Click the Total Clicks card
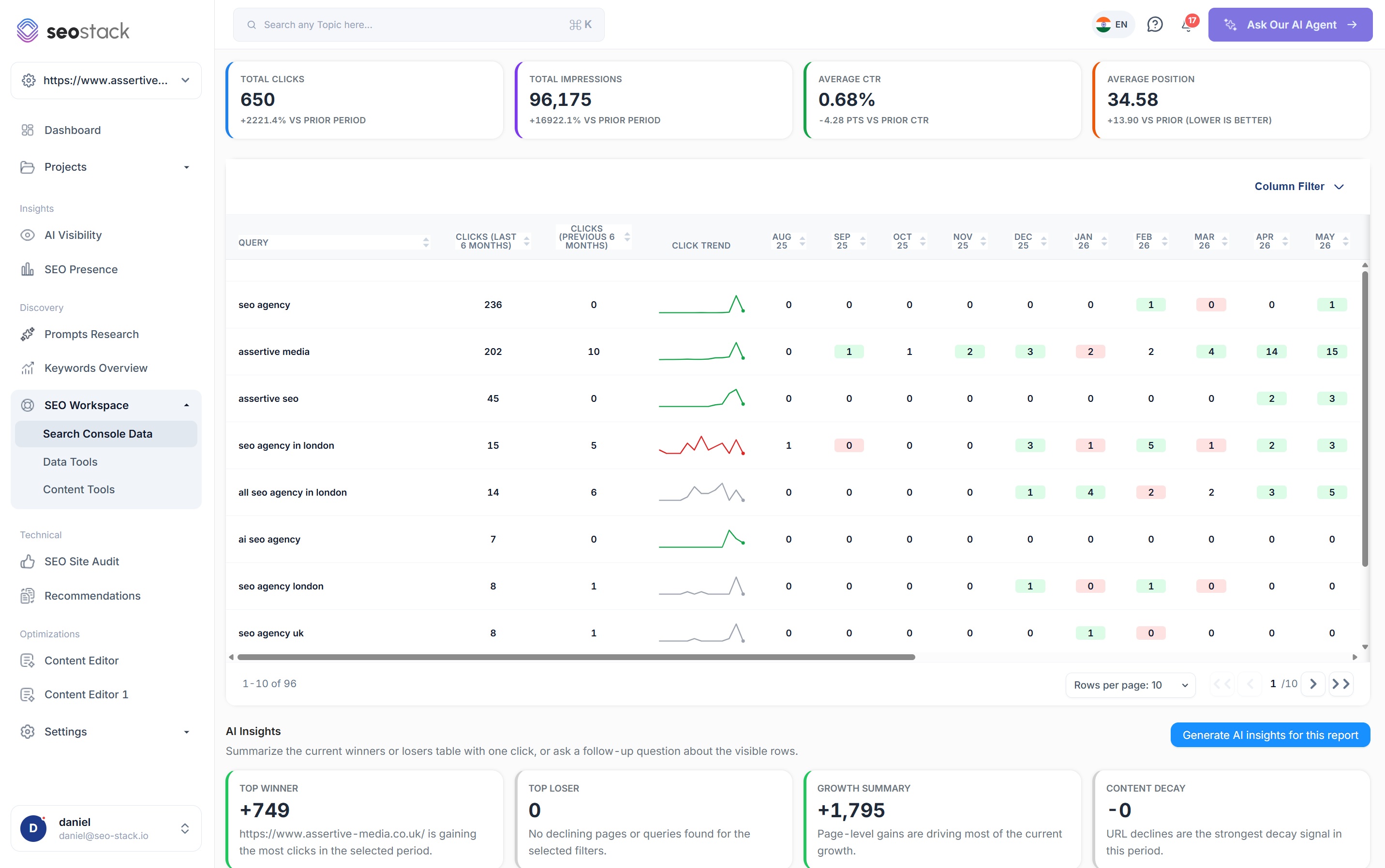The height and width of the screenshot is (868, 1385). tap(365, 100)
